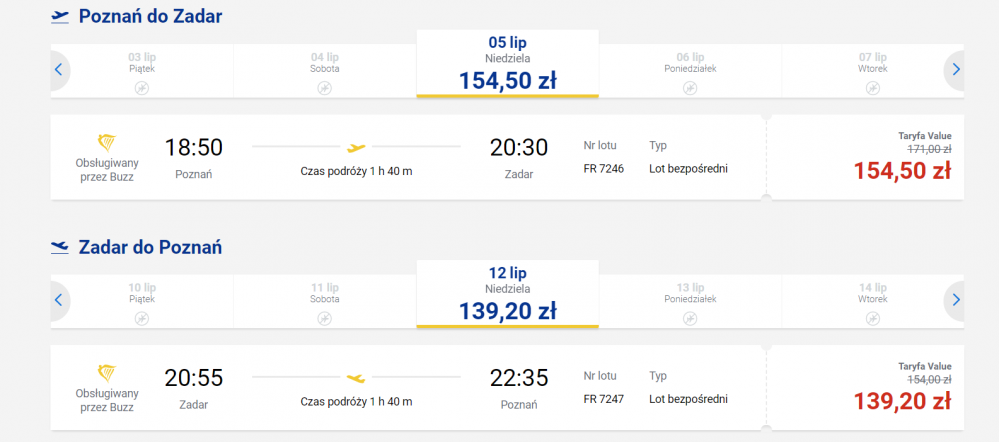Choose the 13 lip Poniedziałek date

[690, 301]
